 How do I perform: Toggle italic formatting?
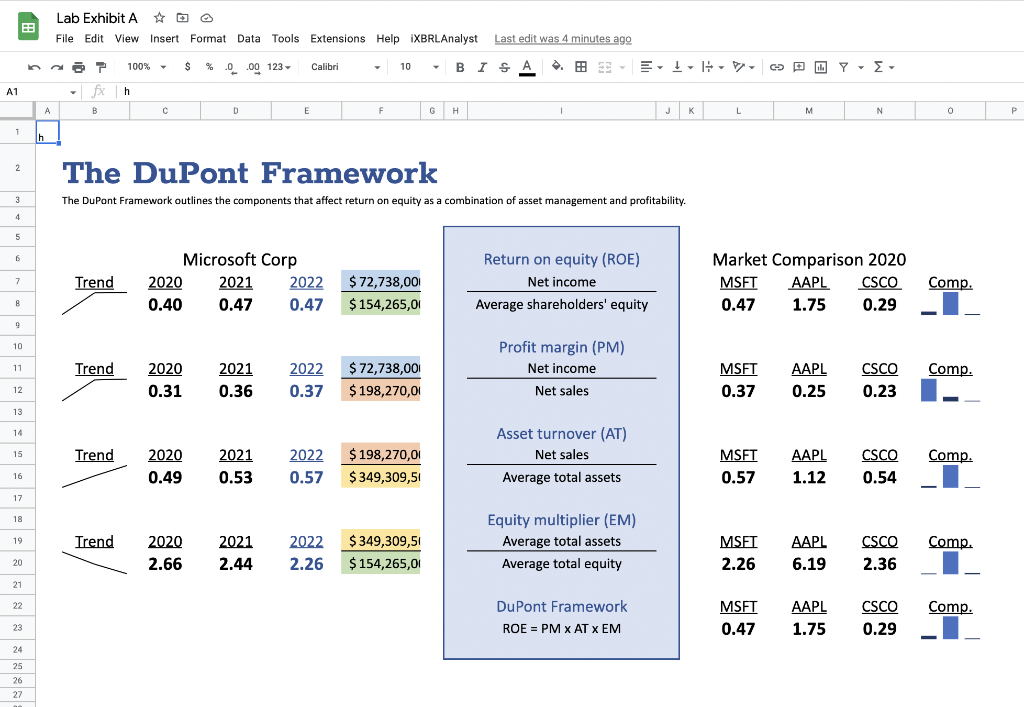click(482, 67)
